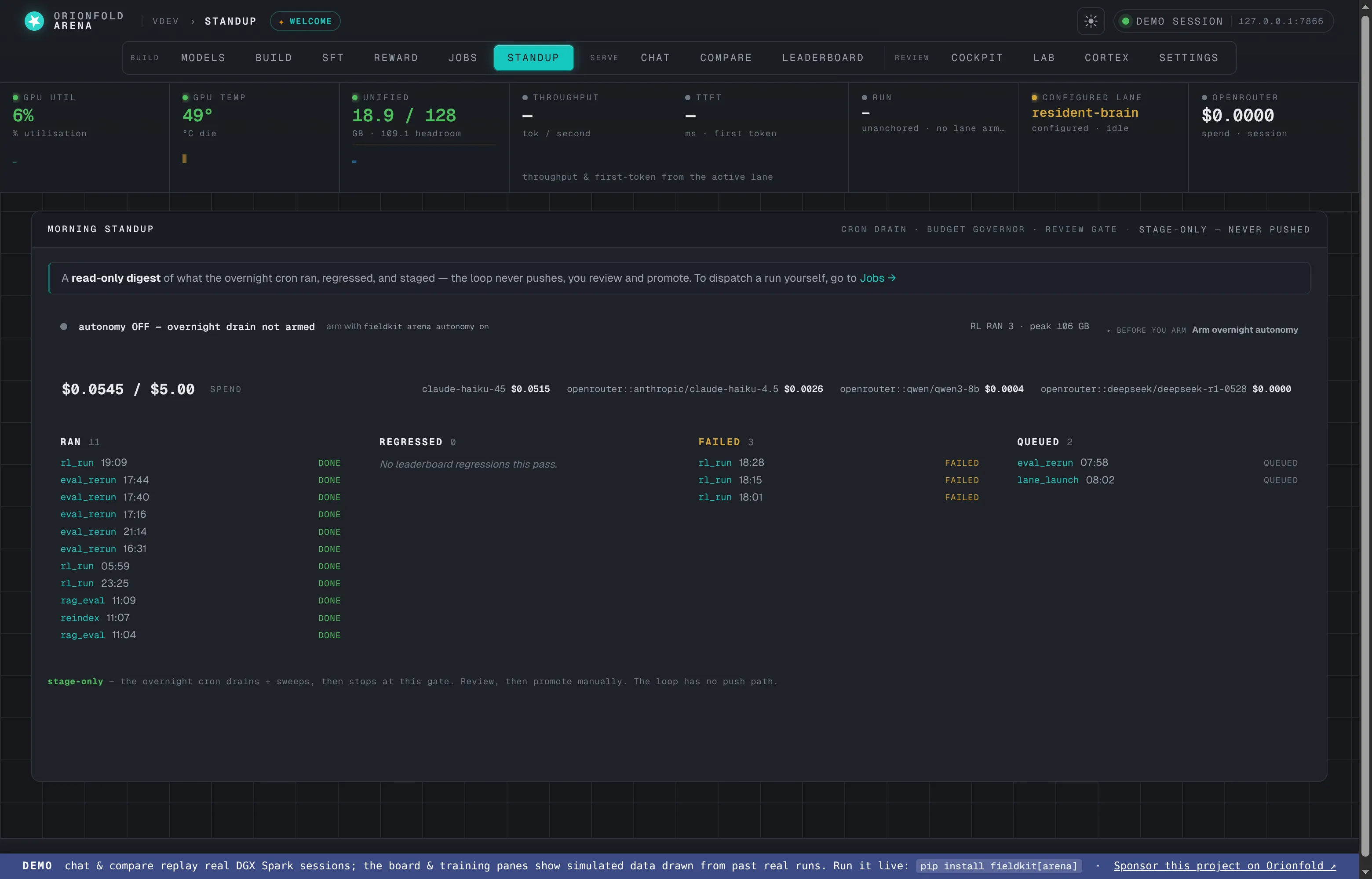Click the VDEV breadcrumb
The width and height of the screenshot is (1372, 879).
click(166, 21)
